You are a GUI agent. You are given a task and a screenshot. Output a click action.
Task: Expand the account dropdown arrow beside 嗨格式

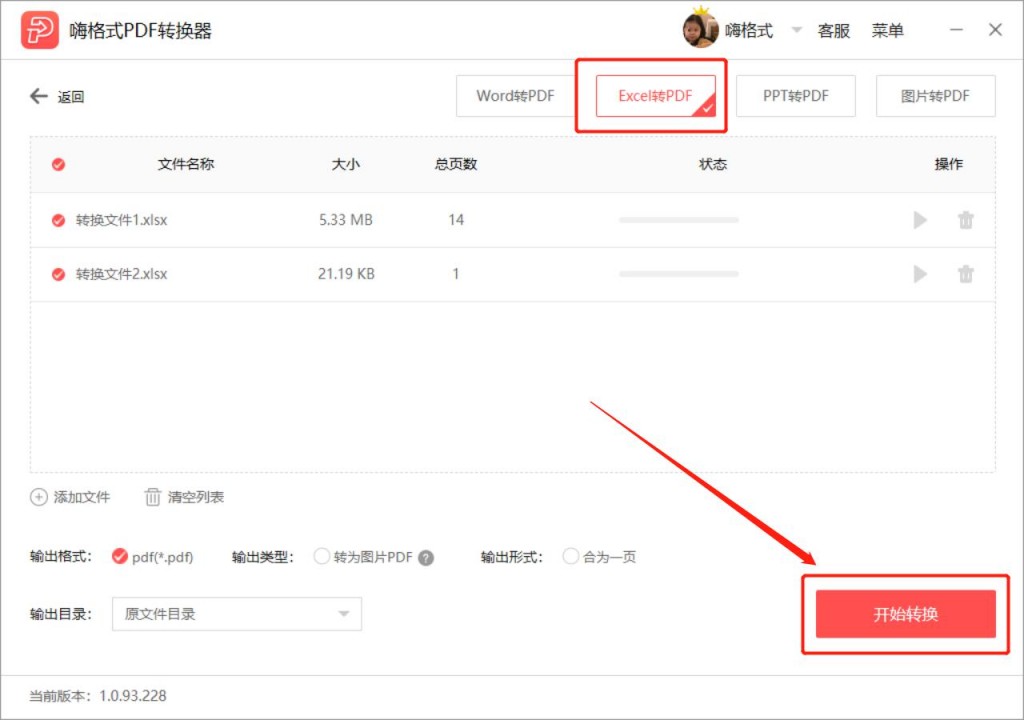click(x=796, y=30)
